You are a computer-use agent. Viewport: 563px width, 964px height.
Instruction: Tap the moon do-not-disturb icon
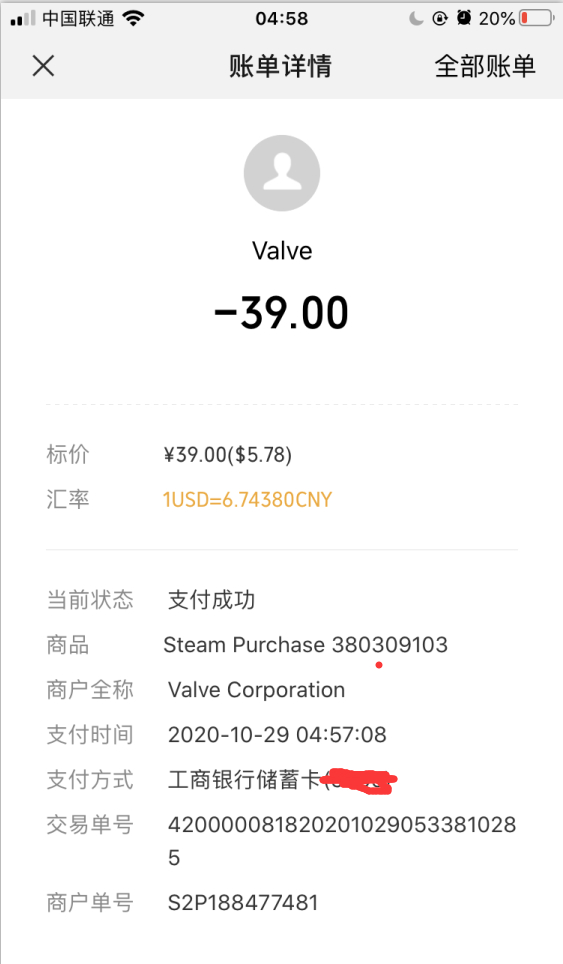(x=416, y=18)
